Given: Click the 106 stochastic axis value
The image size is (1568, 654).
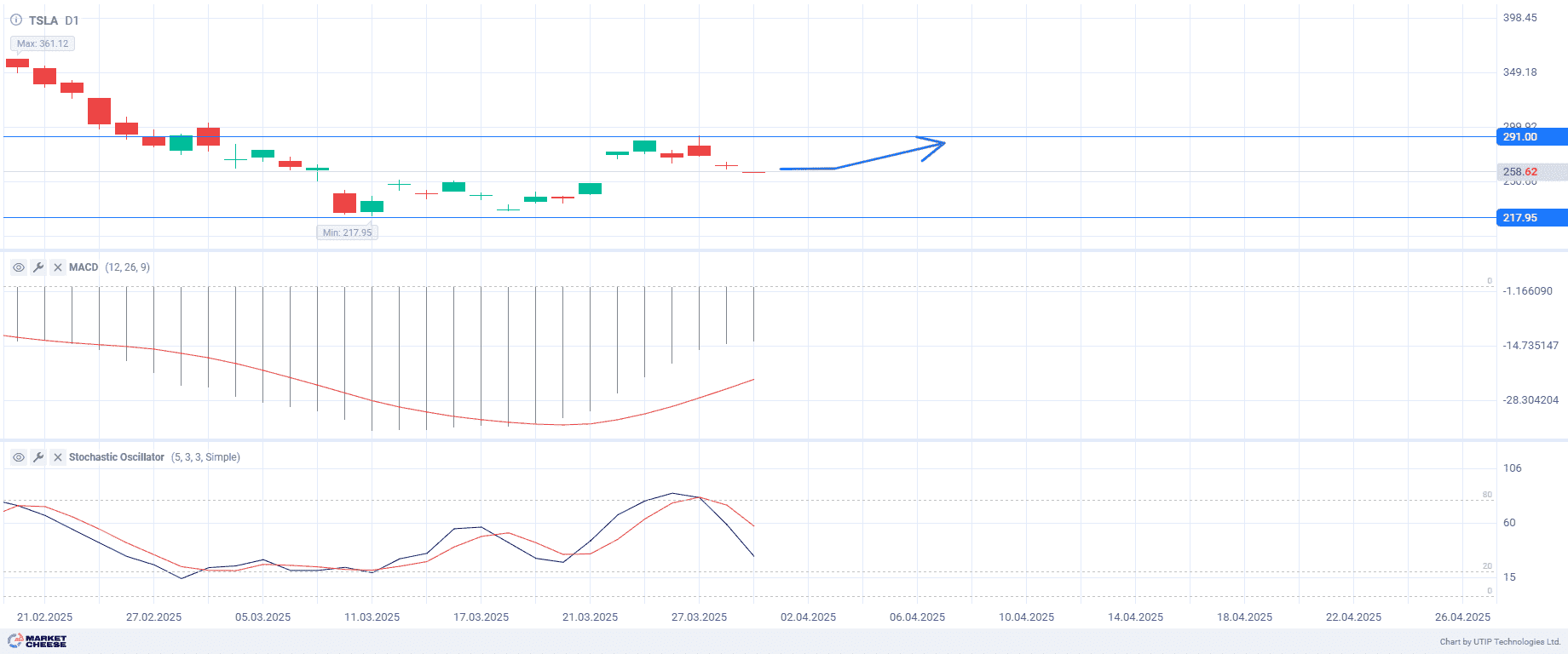Looking at the screenshot, I should [x=1513, y=468].
